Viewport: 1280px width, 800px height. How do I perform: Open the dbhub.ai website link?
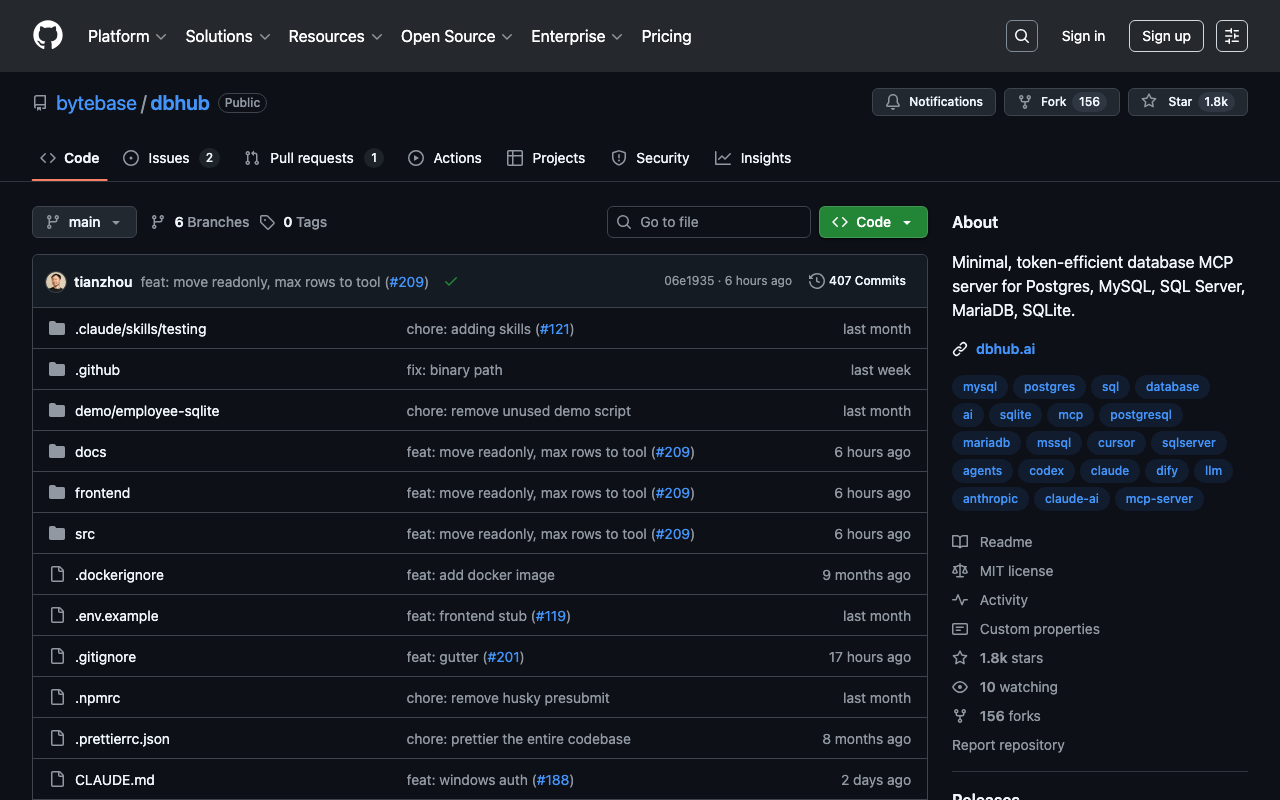click(x=1005, y=349)
